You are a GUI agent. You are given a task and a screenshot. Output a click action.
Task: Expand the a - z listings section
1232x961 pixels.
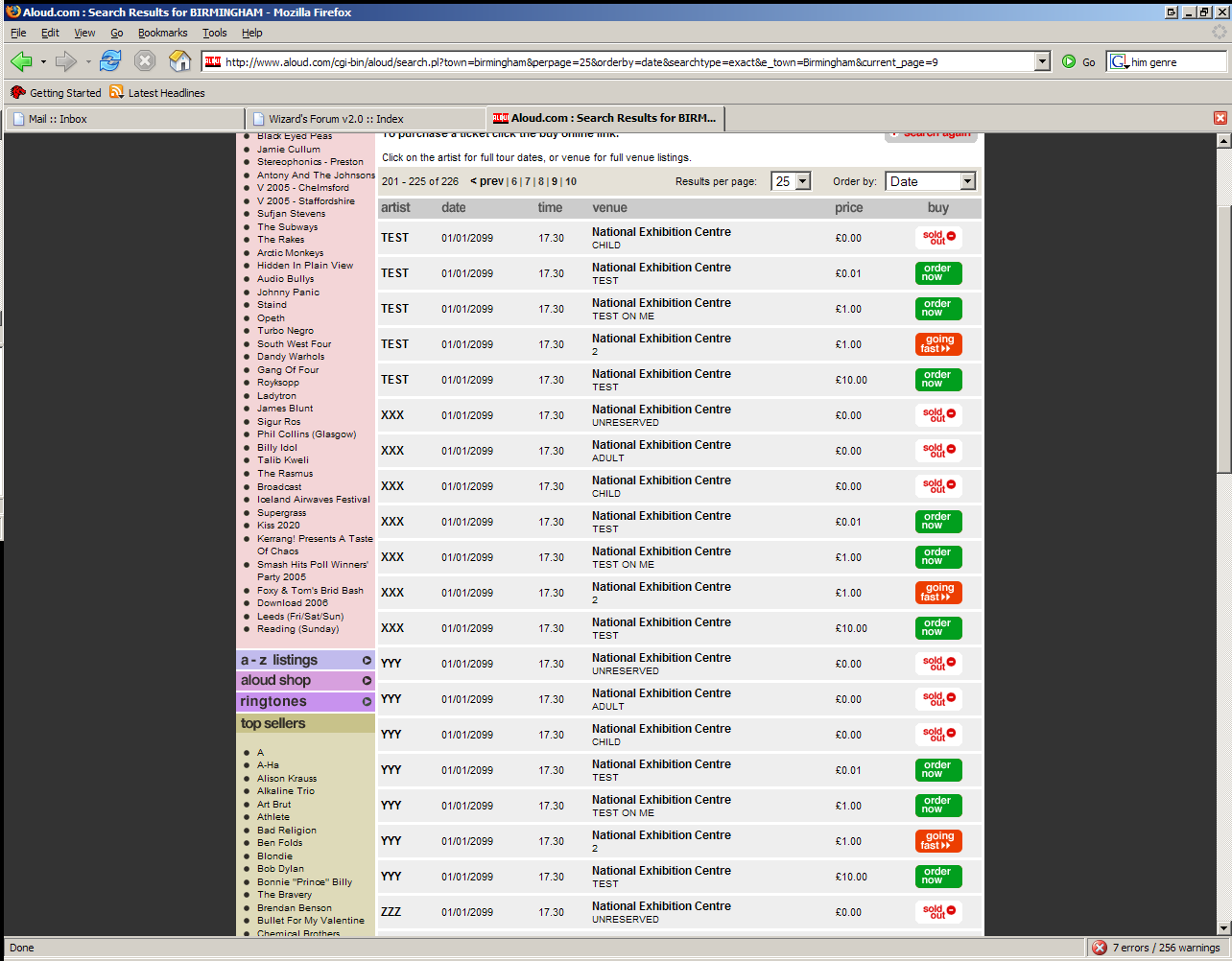[x=306, y=660]
